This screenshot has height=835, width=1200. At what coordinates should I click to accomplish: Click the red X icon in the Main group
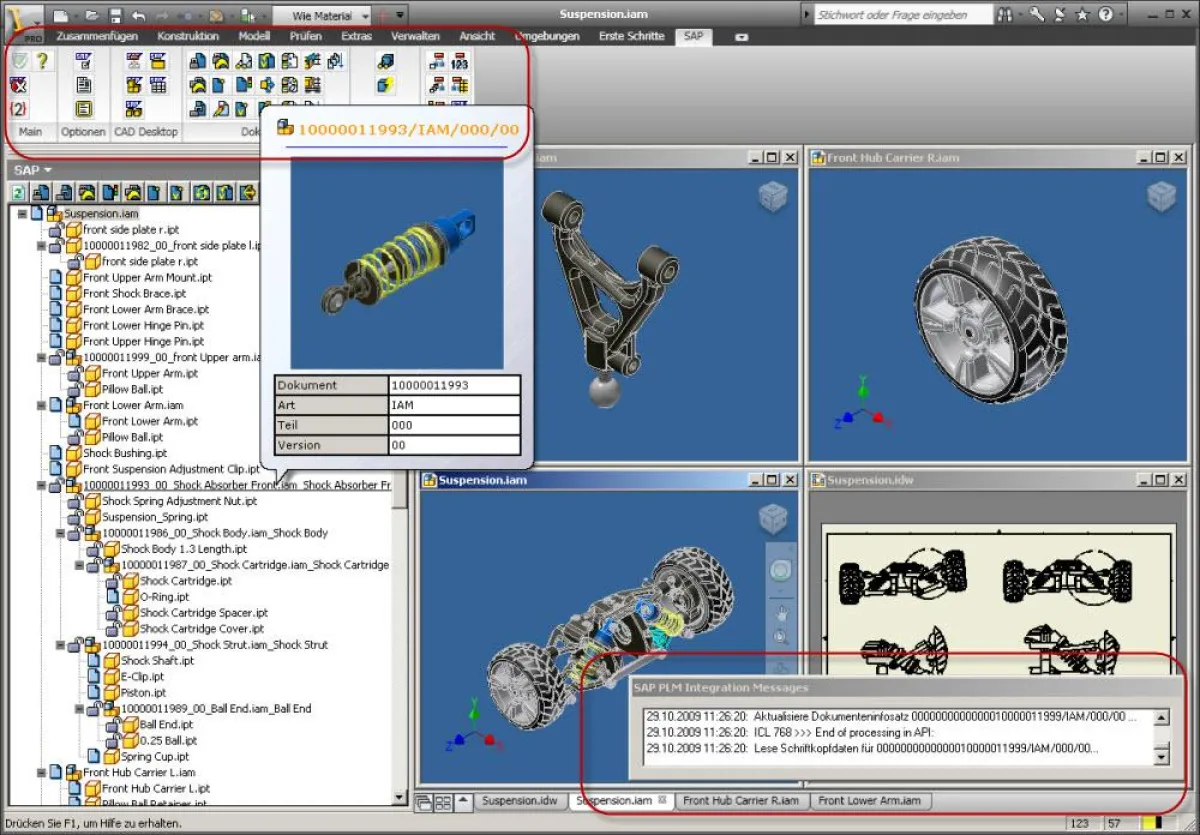(x=17, y=85)
